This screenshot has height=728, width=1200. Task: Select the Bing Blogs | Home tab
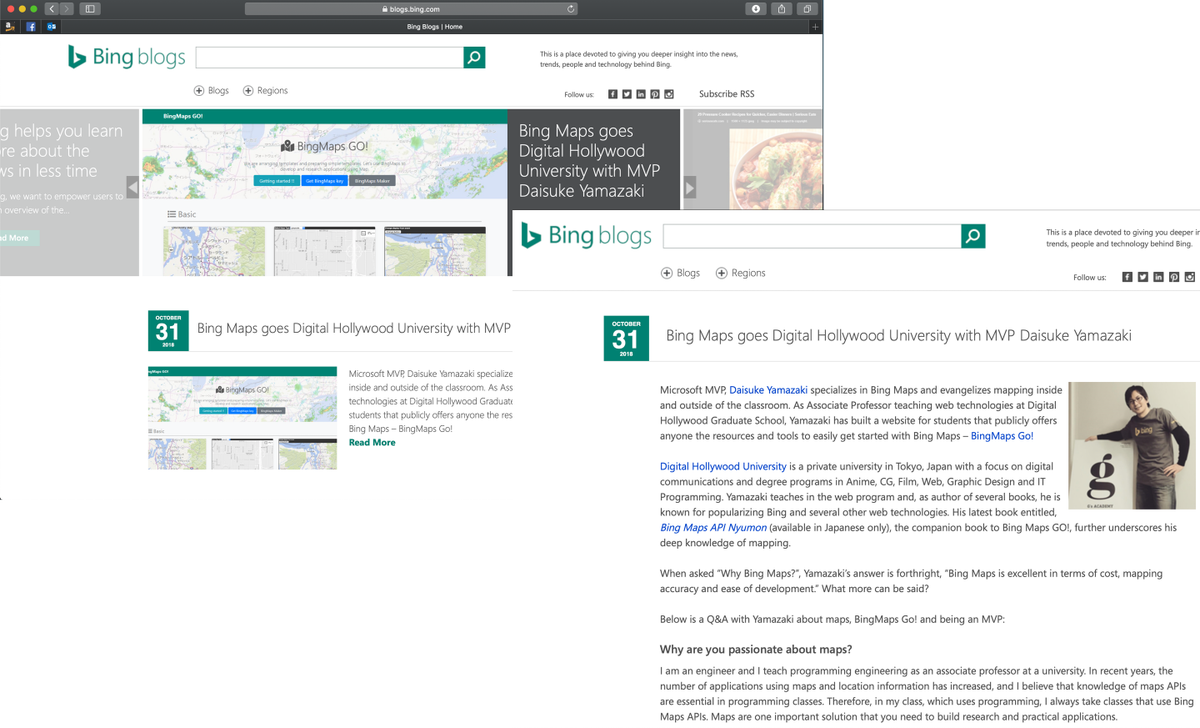(x=435, y=27)
